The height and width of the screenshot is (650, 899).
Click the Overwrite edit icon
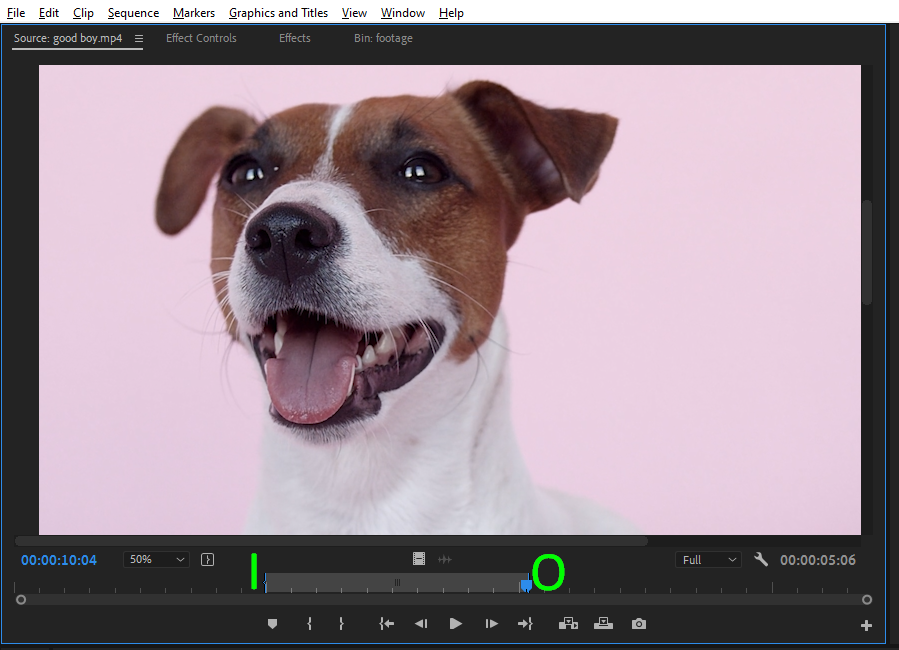point(603,624)
